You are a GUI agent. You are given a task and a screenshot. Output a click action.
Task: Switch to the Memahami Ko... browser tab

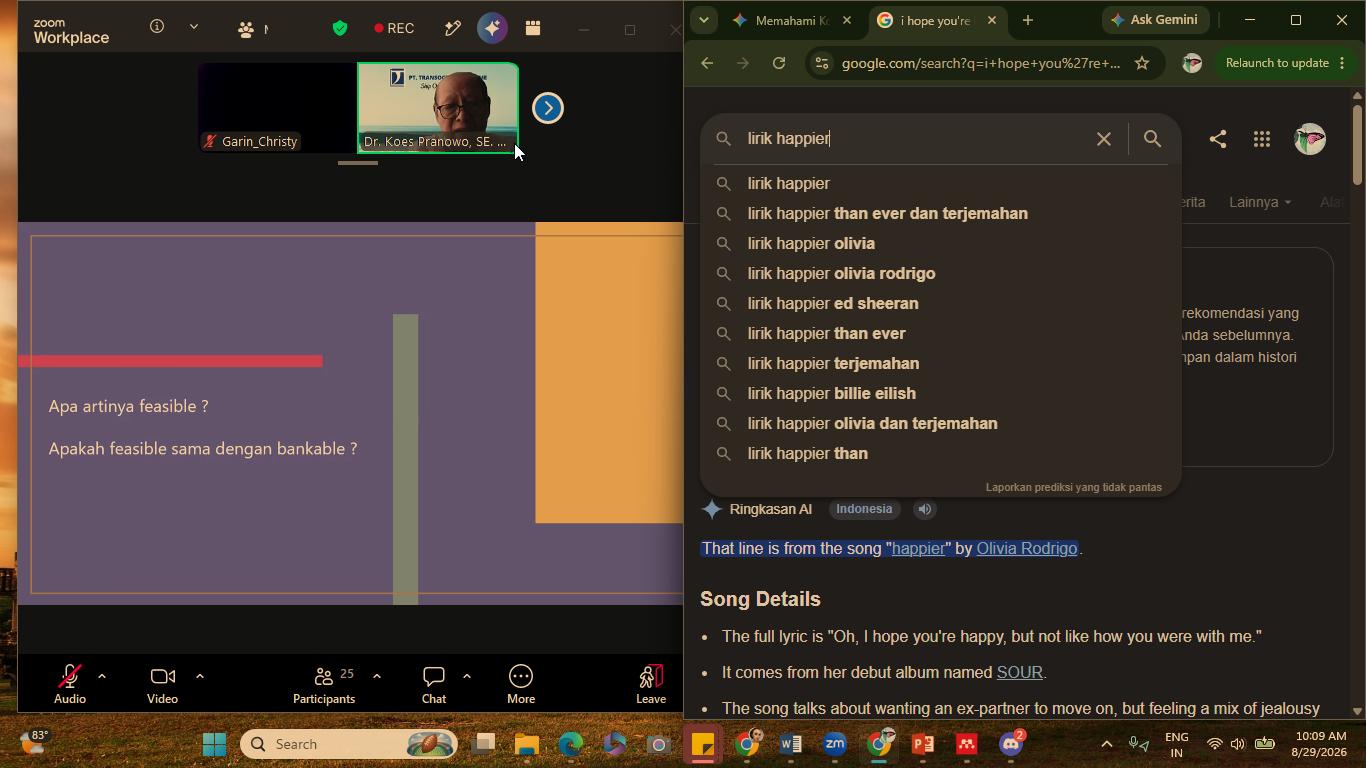790,20
